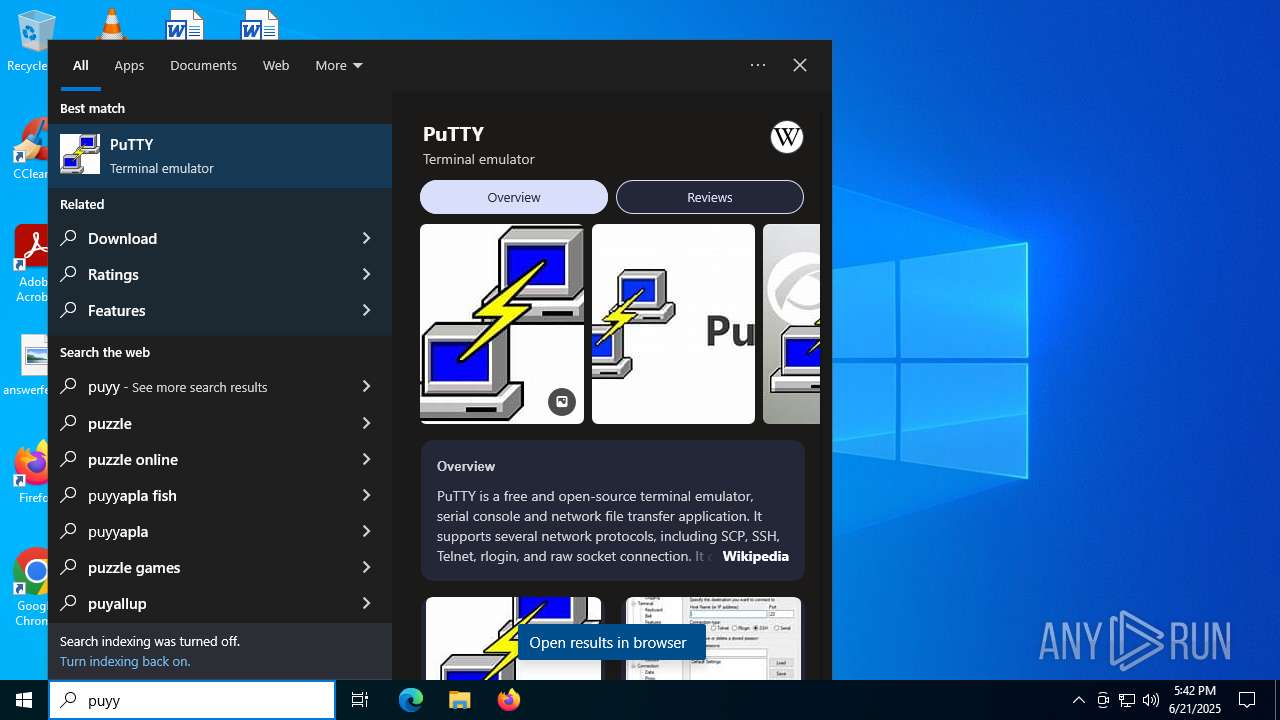This screenshot has height=720, width=1280.
Task: Select the All search tab
Action: 80,65
